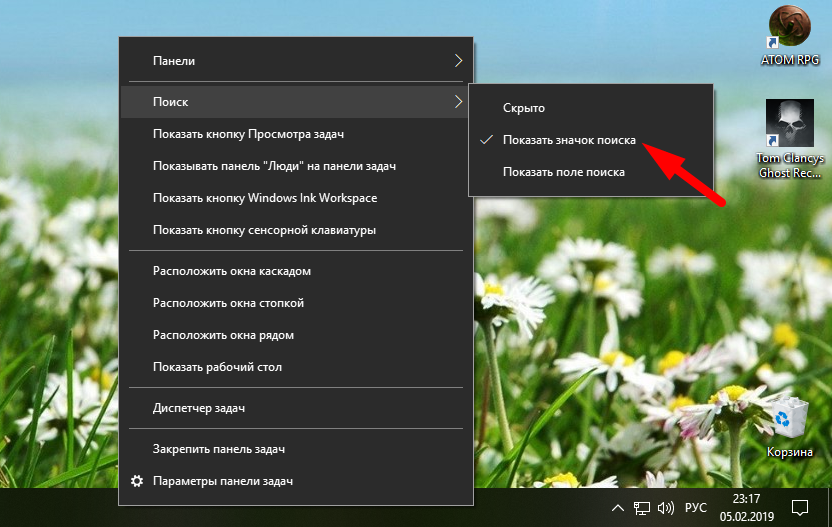Screen dimensions: 832x527
Task: Click the gear icon beside Параметры панели задач
Action: pos(137,481)
